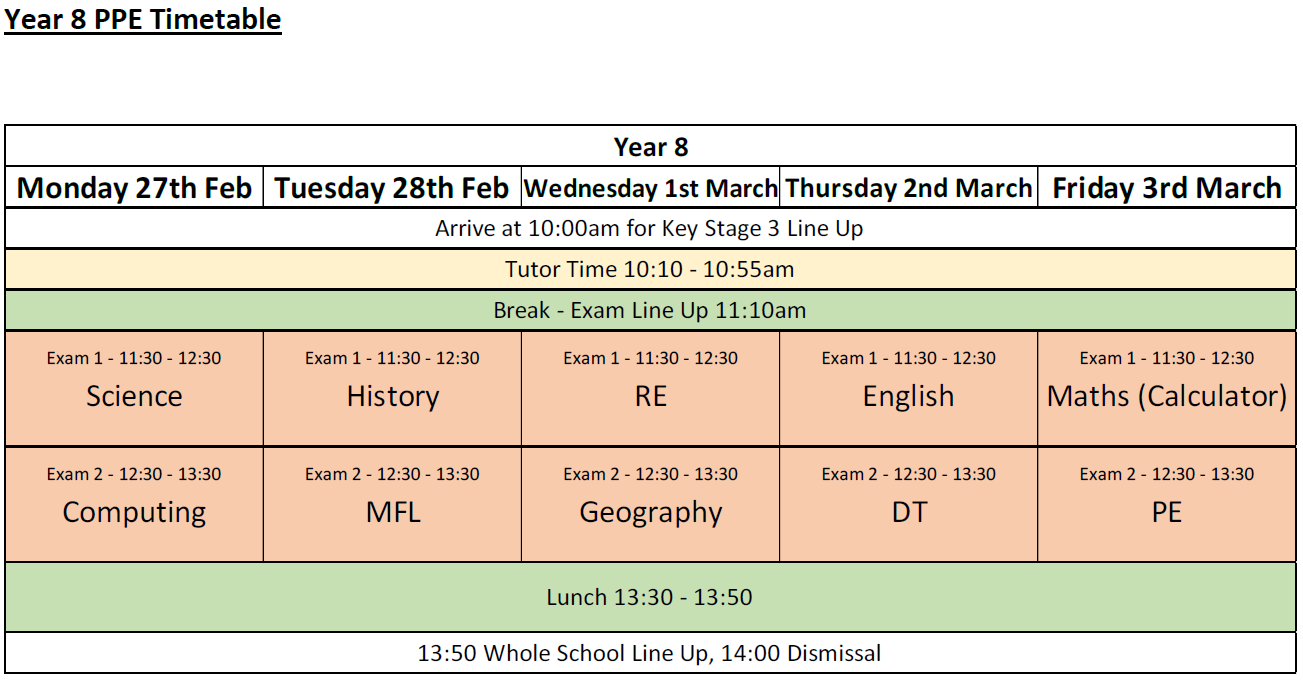This screenshot has width=1303, height=687.
Task: Select the Tuesday 28th Feb column header
Action: point(392,188)
